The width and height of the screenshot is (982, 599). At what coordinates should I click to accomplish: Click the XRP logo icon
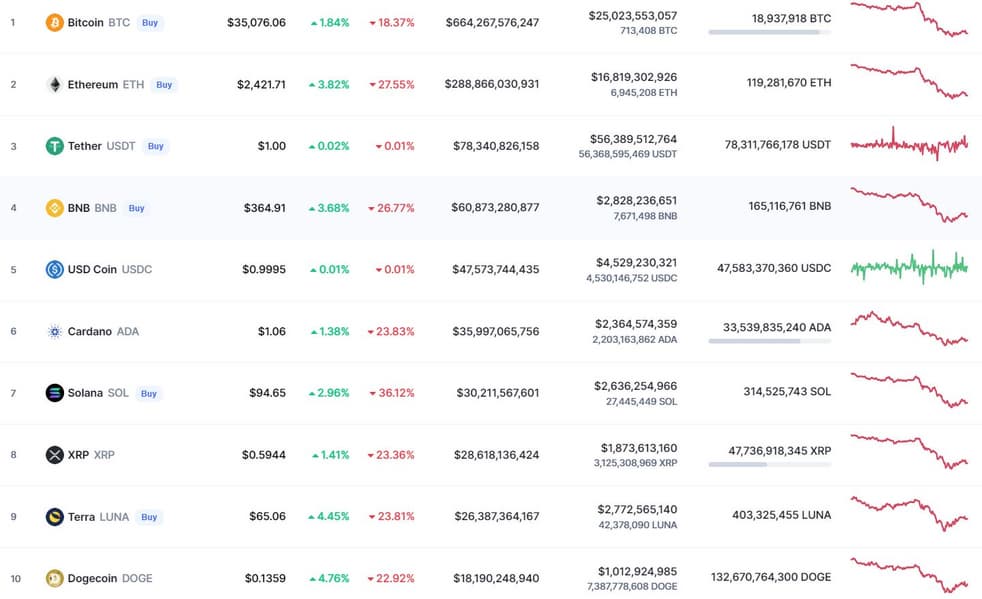(54, 455)
